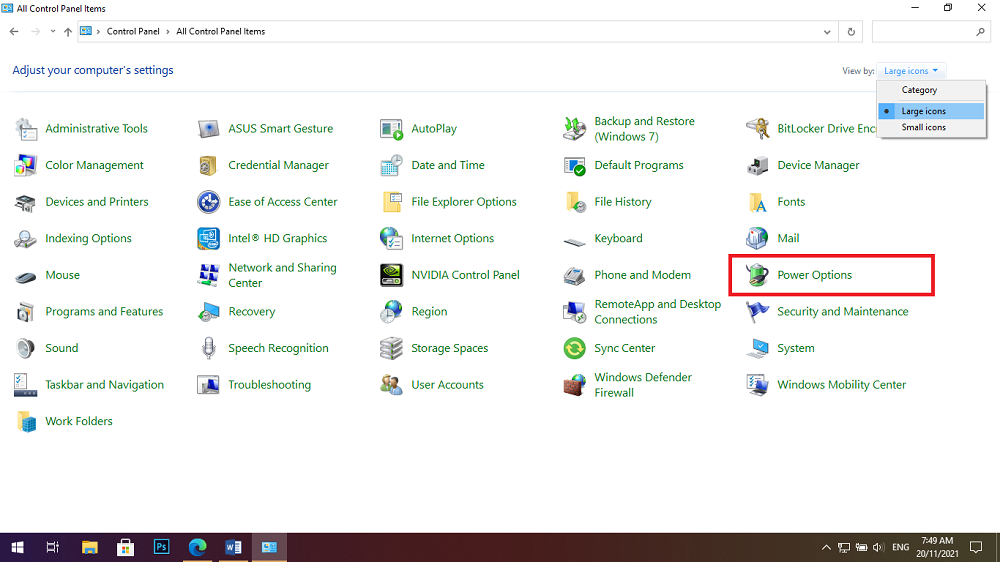
Task: Go back using the Back arrow
Action: tap(14, 31)
